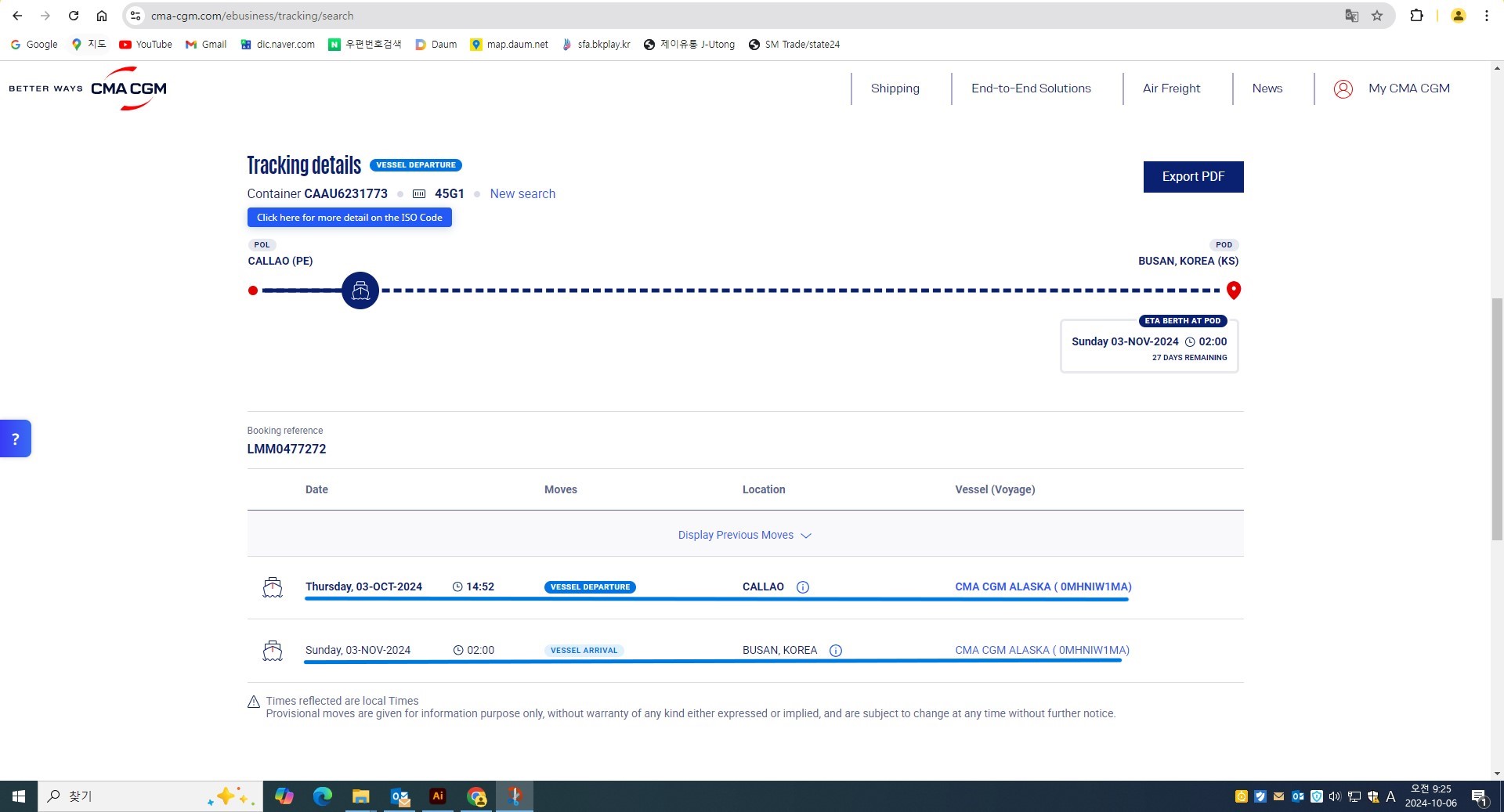Click the page vertical scrollbar thumb
1504x812 pixels.
tap(1497, 419)
